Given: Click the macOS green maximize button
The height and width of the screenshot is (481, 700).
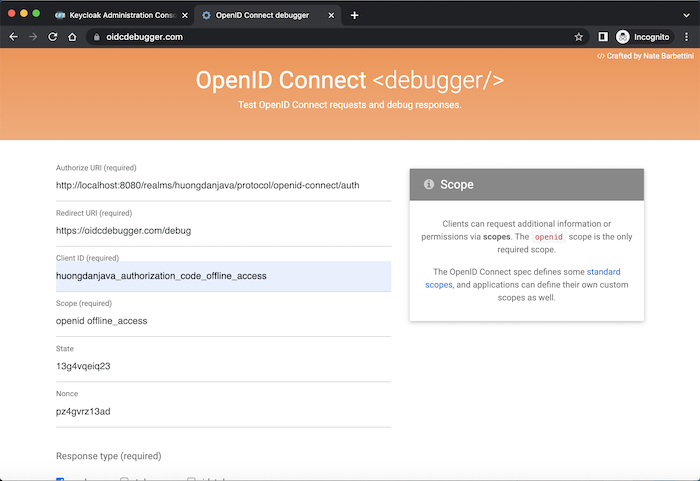Looking at the screenshot, I should [36, 13].
